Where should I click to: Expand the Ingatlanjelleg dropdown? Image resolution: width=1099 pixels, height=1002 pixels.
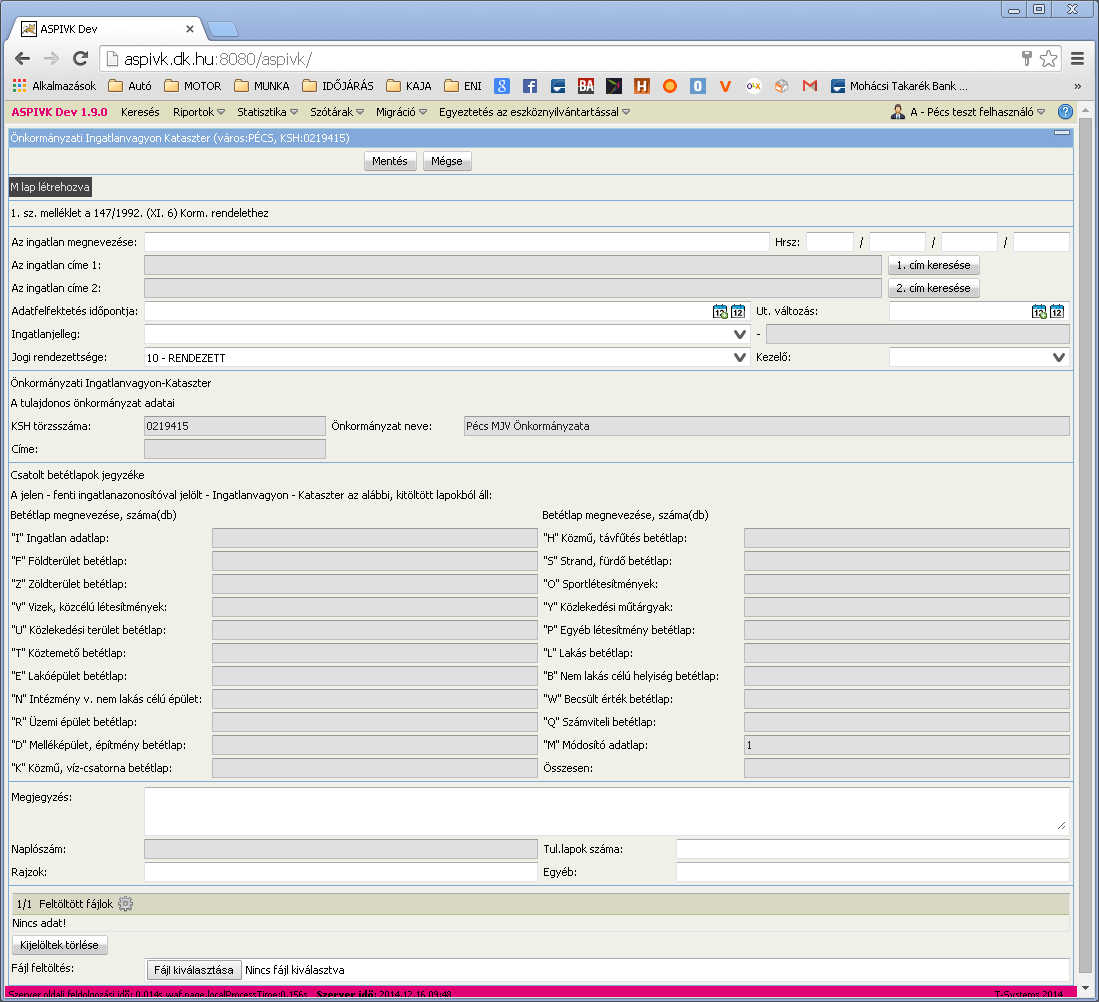coord(739,335)
